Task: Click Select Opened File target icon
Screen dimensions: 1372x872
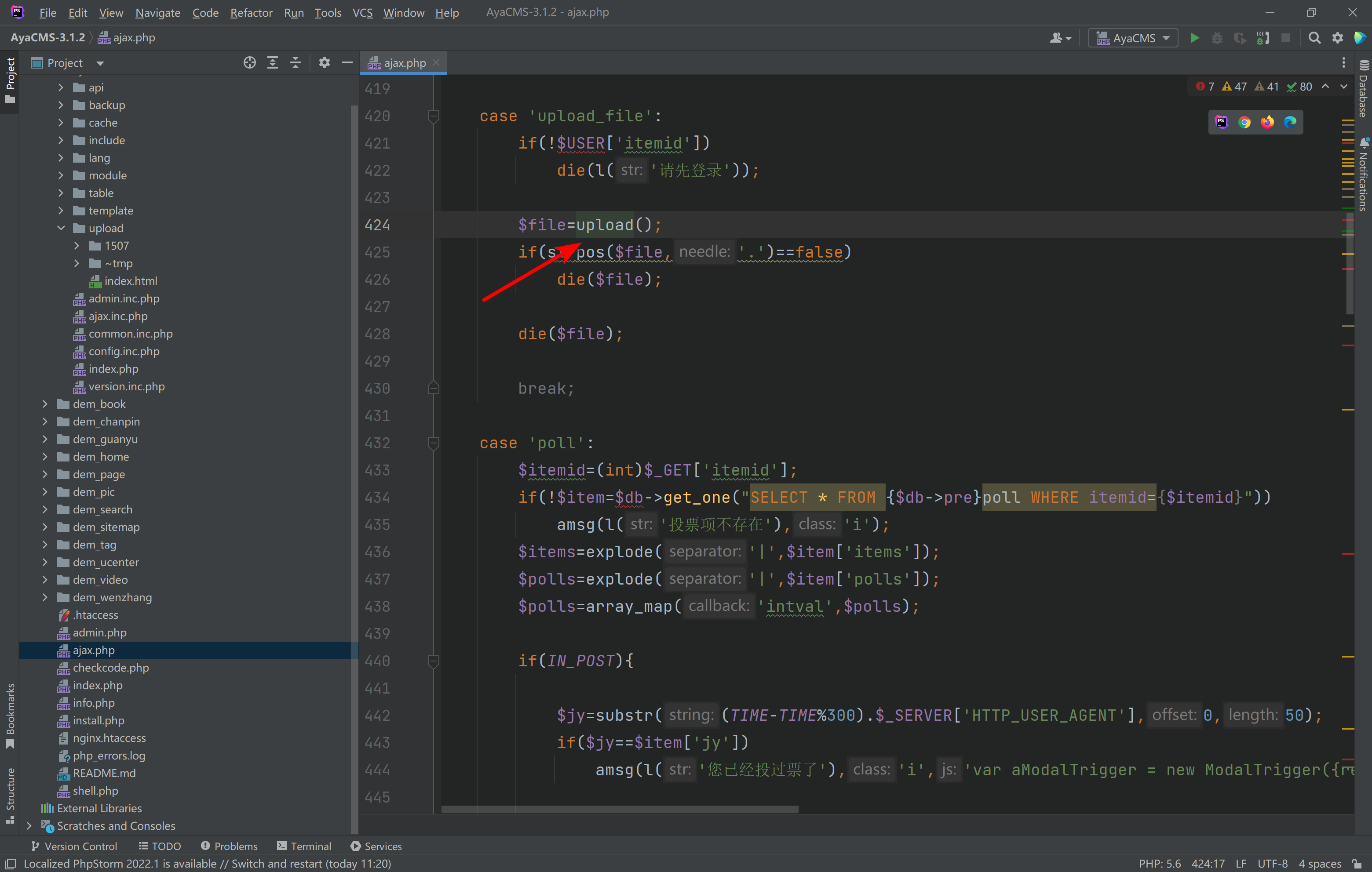Action: pos(250,63)
